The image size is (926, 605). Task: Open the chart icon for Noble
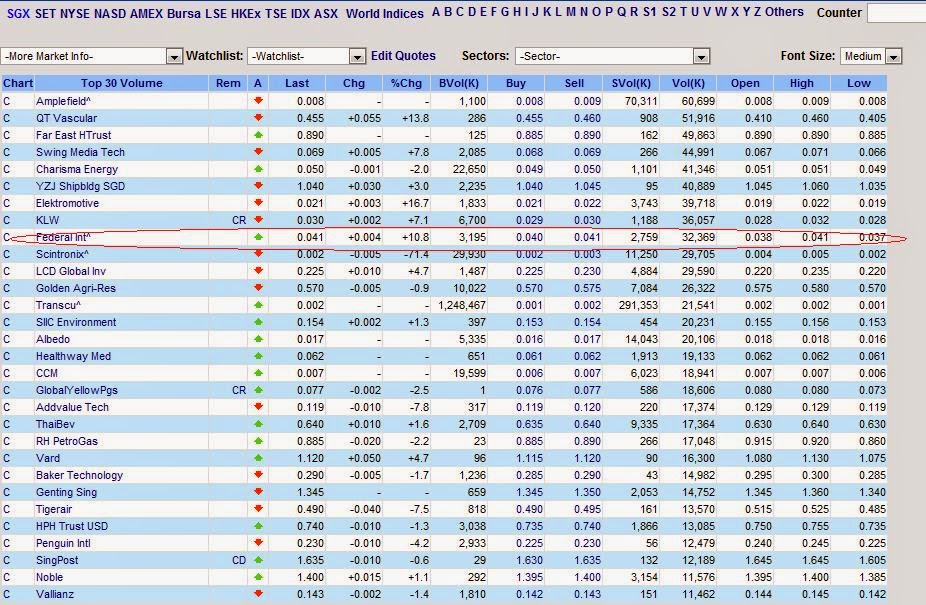[x=6, y=577]
